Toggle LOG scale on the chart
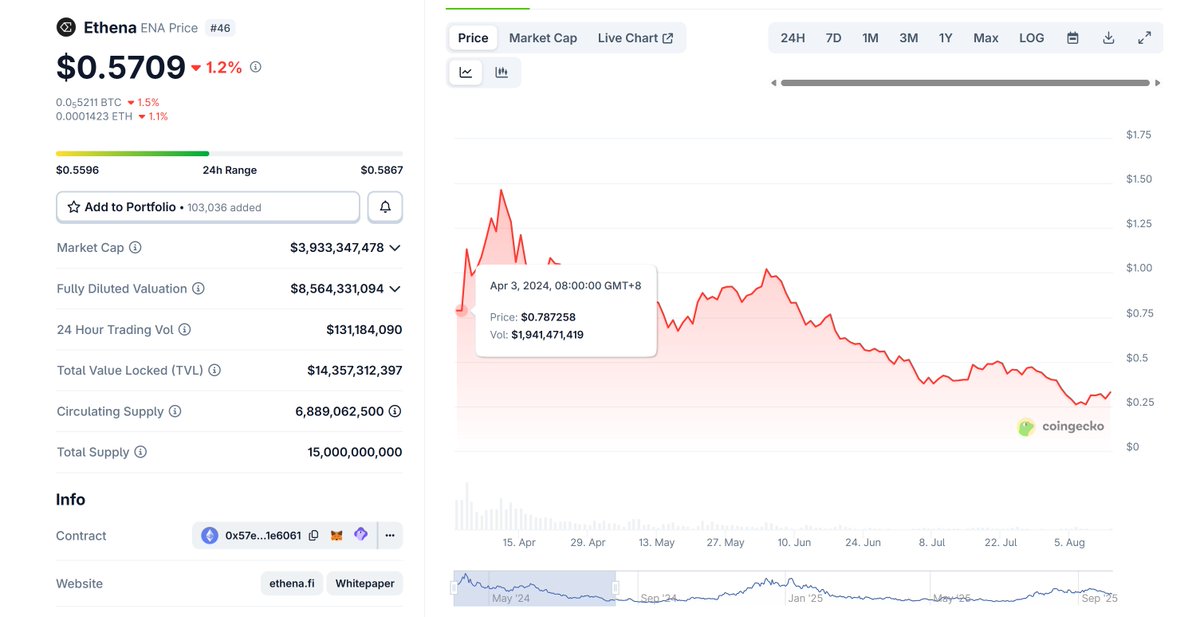Viewport: 1200px width, 617px height. click(x=1031, y=38)
